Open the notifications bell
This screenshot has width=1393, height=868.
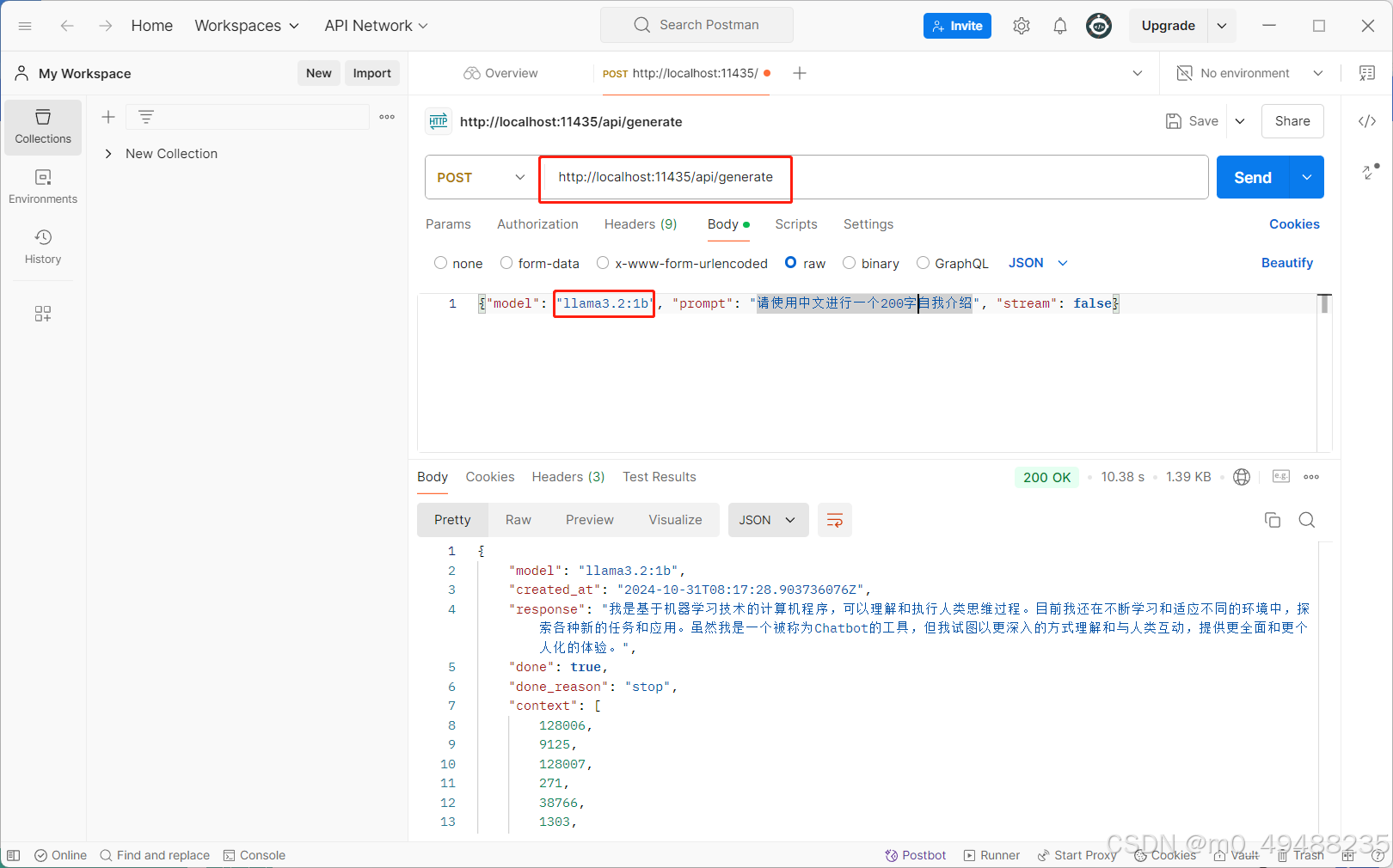pyautogui.click(x=1059, y=25)
